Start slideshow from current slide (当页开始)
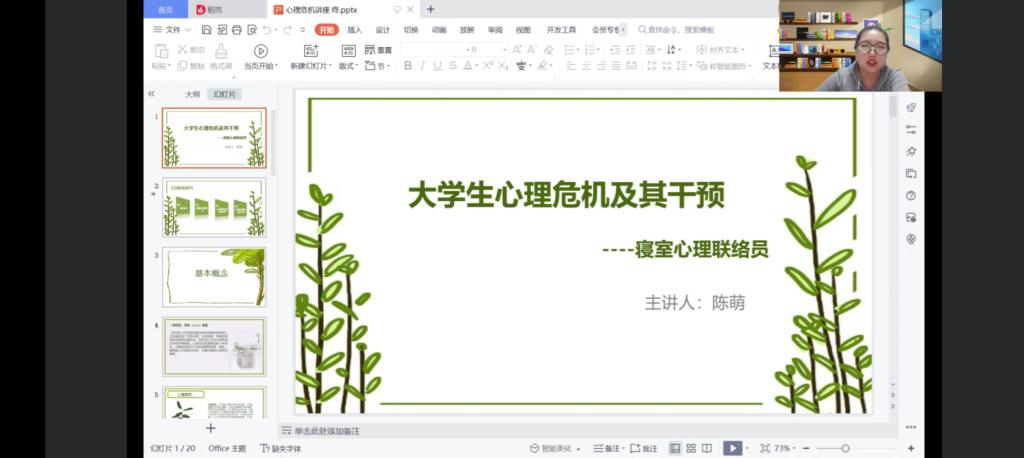The image size is (1024, 458). pos(260,51)
